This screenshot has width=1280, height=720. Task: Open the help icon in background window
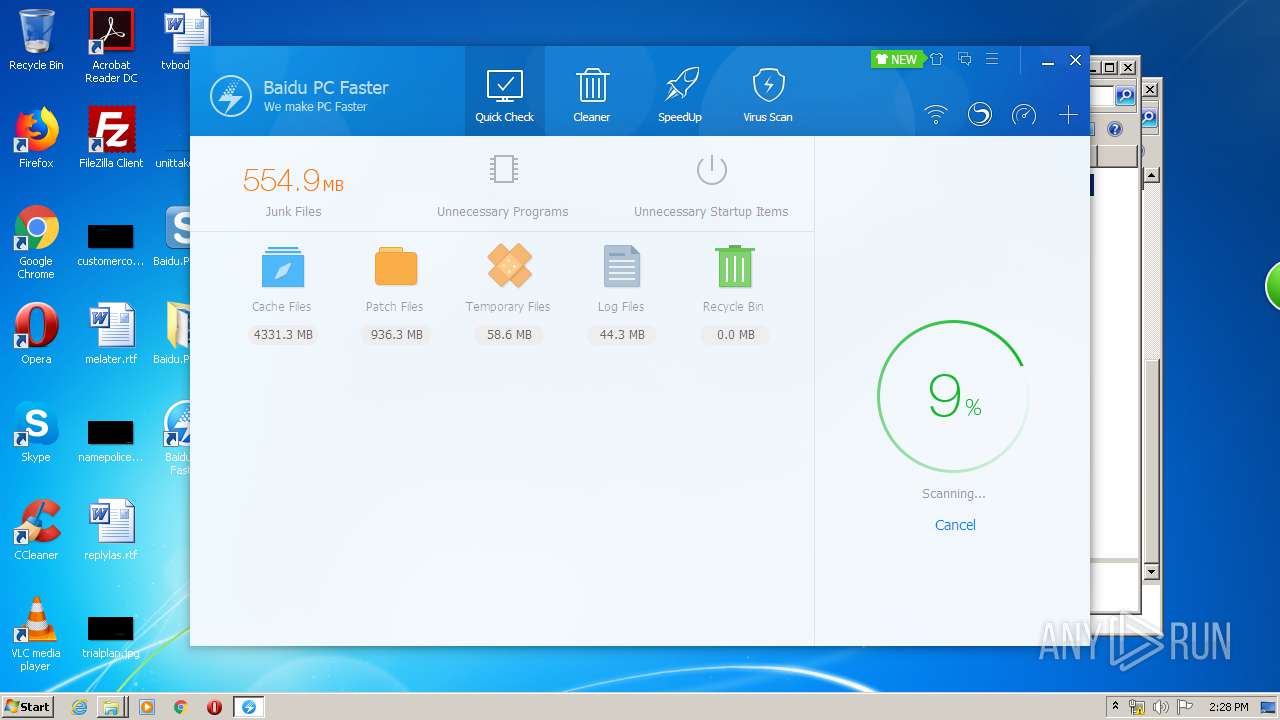(x=1115, y=130)
